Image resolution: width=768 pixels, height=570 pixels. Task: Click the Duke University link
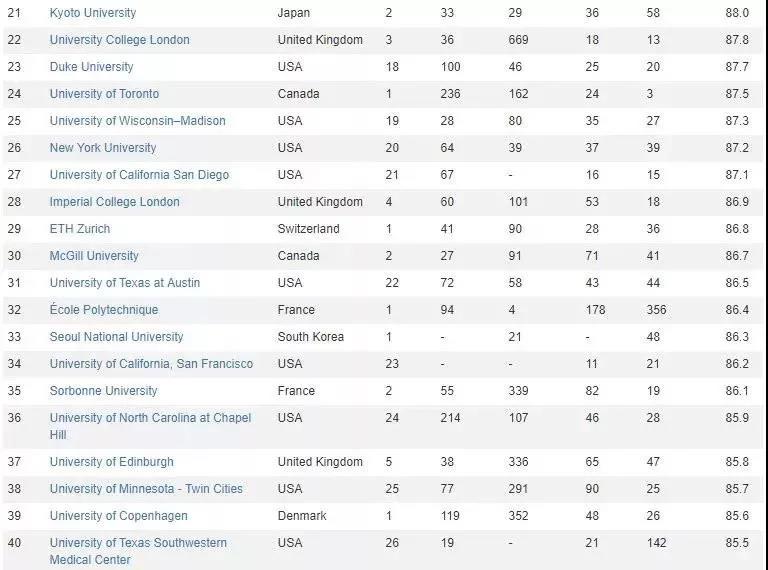point(92,67)
